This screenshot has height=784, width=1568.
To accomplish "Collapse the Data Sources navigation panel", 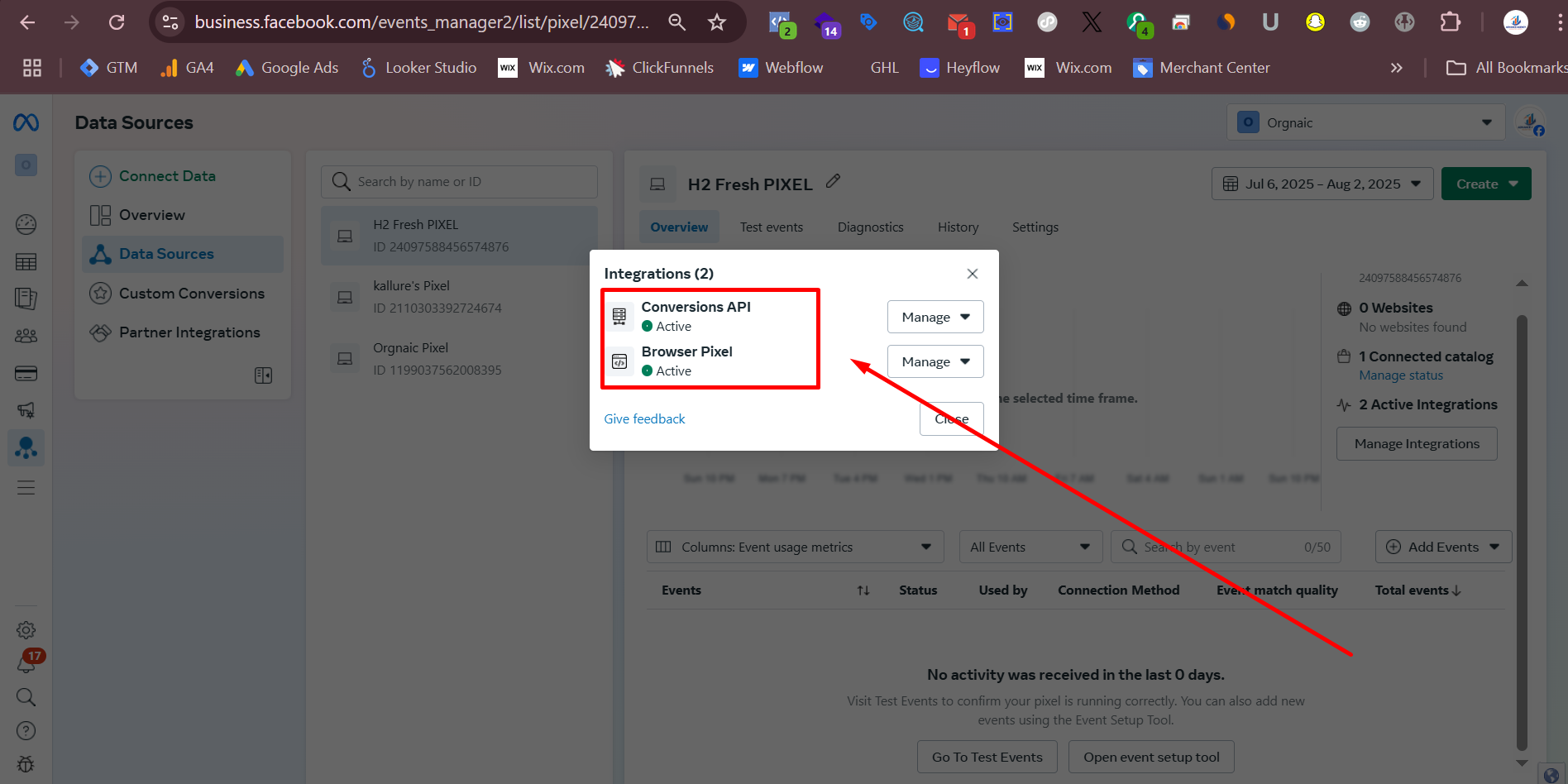I will [x=263, y=375].
